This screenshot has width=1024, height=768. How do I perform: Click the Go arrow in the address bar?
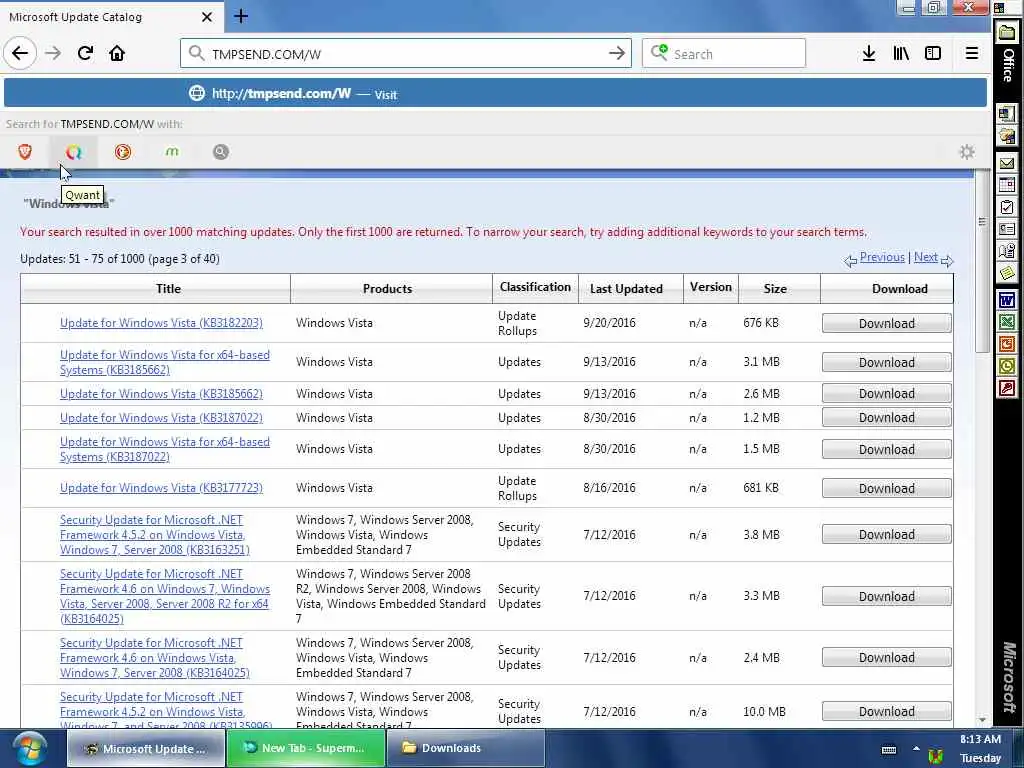click(x=616, y=54)
